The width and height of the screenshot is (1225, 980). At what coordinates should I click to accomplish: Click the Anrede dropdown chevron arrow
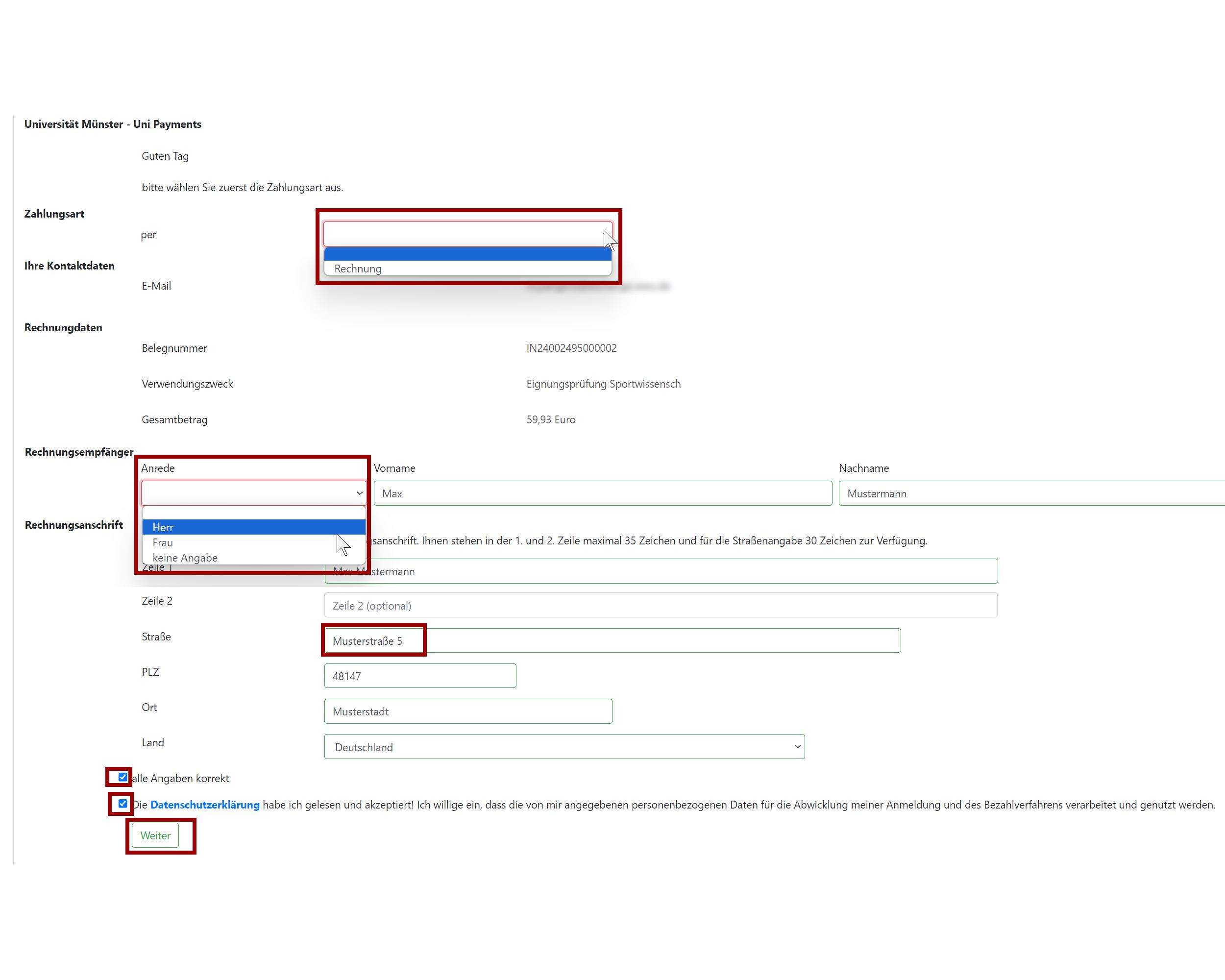point(359,493)
